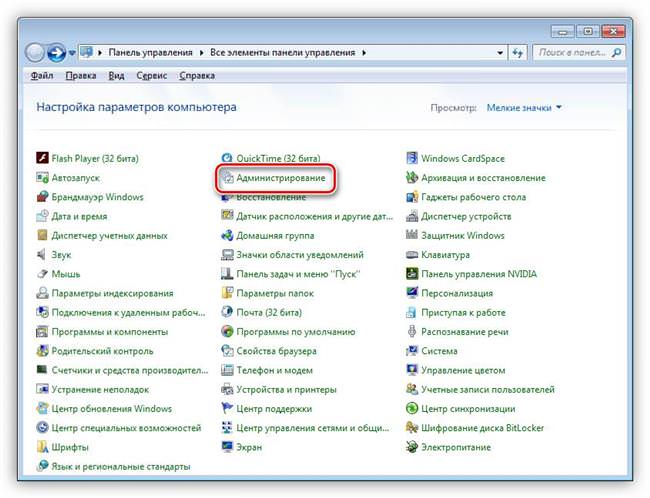Click the Звук speaker icon
Image resolution: width=650 pixels, height=498 pixels.
pos(42,255)
